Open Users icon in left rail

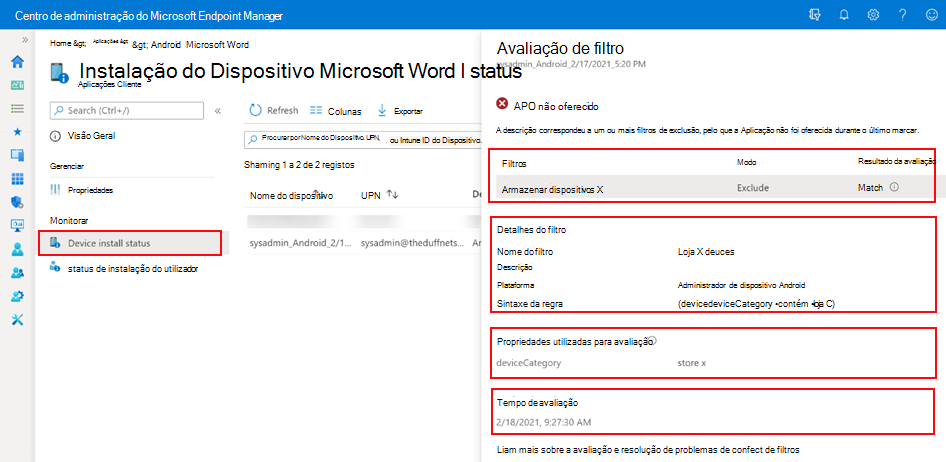click(17, 249)
